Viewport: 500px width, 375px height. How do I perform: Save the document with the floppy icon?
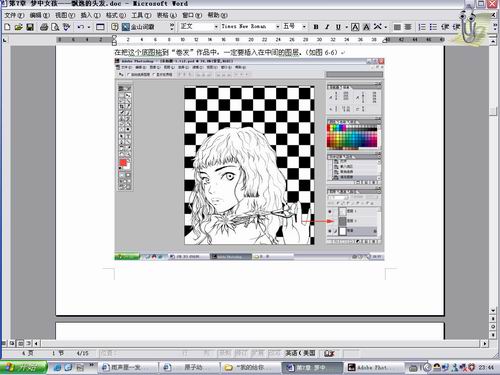pos(30,27)
